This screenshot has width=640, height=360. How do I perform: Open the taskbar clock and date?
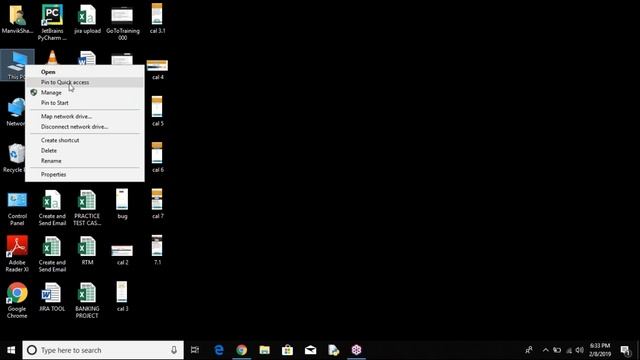(x=600, y=350)
